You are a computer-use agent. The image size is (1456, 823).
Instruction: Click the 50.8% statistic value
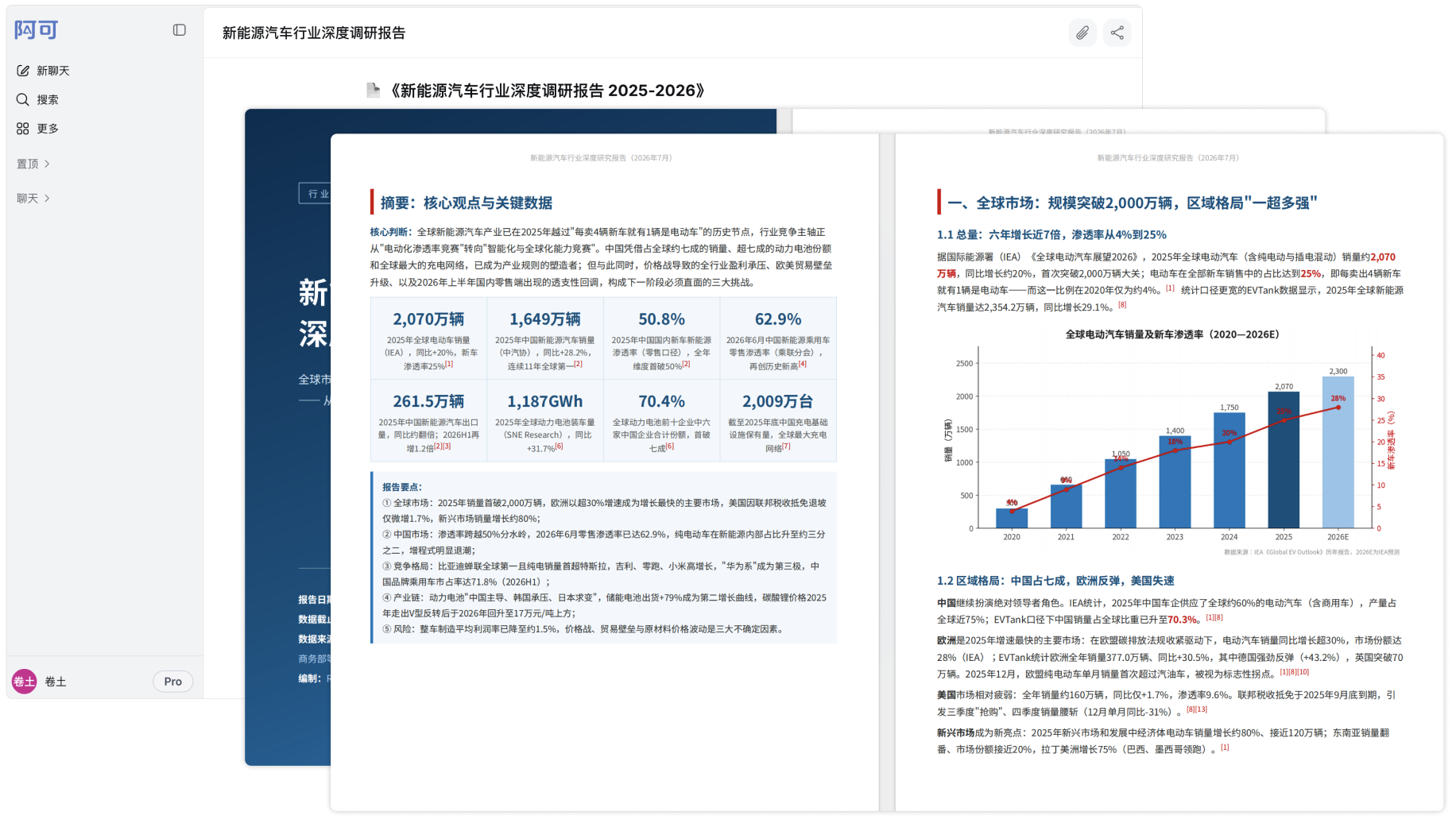[x=661, y=319]
